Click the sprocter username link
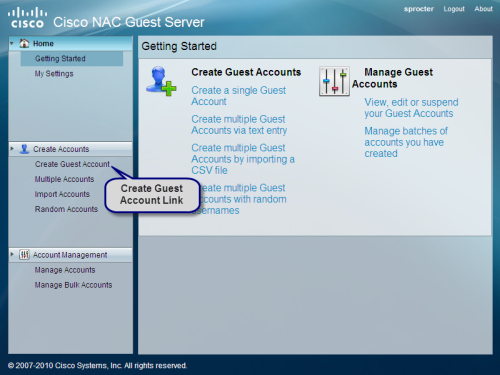Screen dimensions: 500x375 (419, 9)
